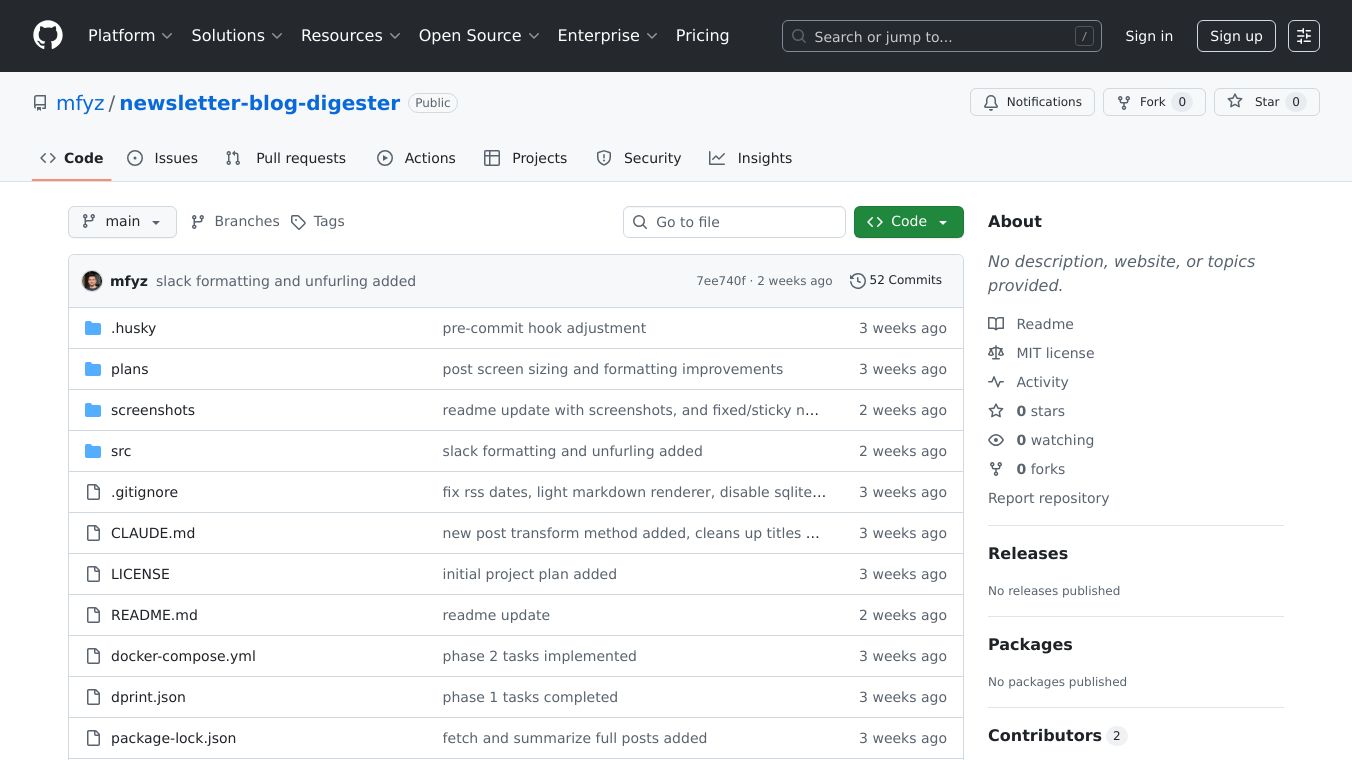This screenshot has width=1352, height=760.
Task: Fork the repository
Action: coord(1153,101)
